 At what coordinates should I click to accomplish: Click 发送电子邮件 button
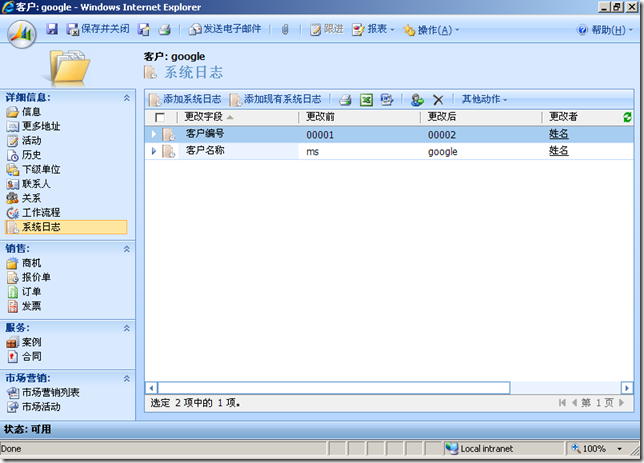(x=225, y=29)
